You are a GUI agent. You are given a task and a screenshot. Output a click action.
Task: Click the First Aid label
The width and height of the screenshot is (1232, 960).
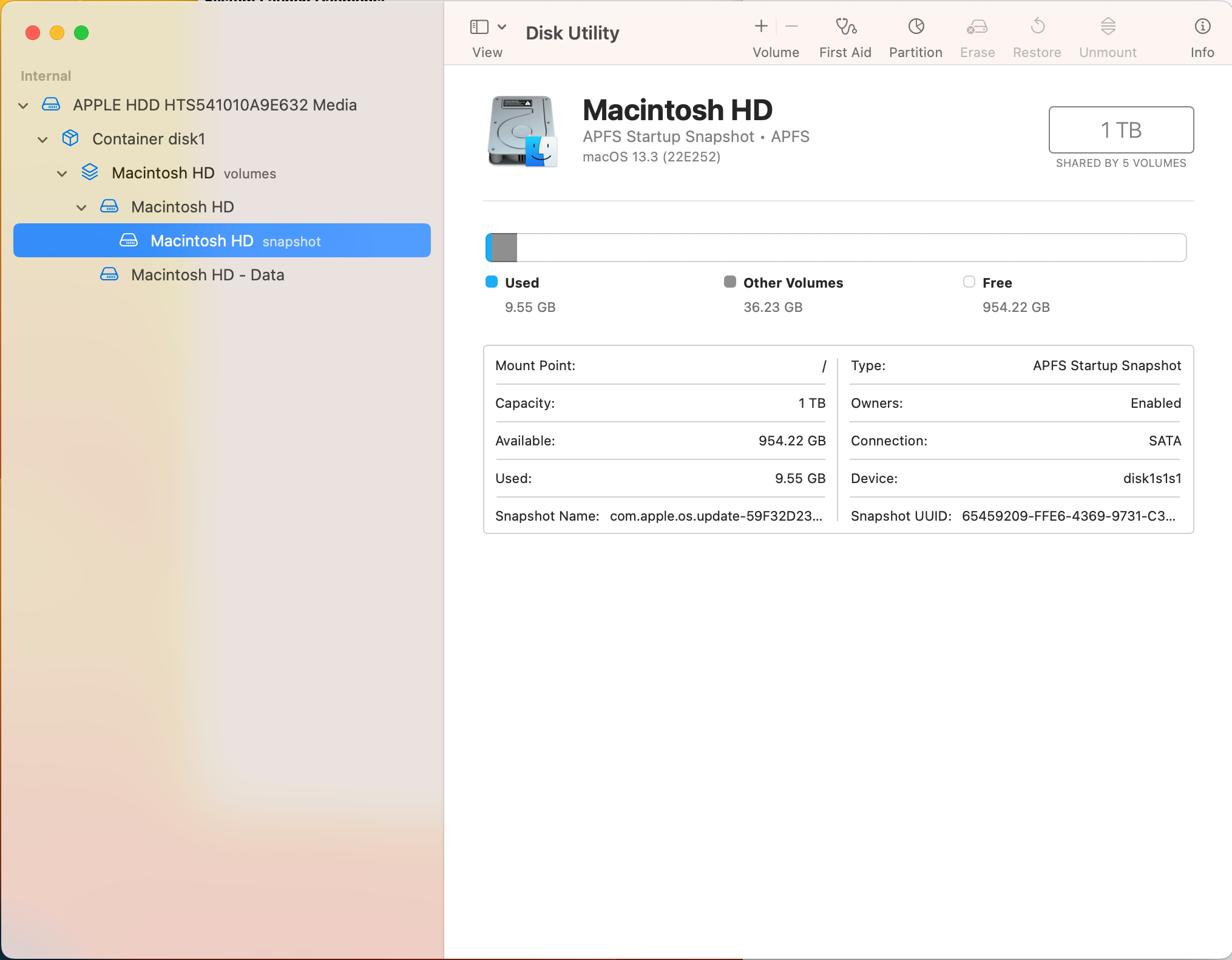[x=845, y=53]
